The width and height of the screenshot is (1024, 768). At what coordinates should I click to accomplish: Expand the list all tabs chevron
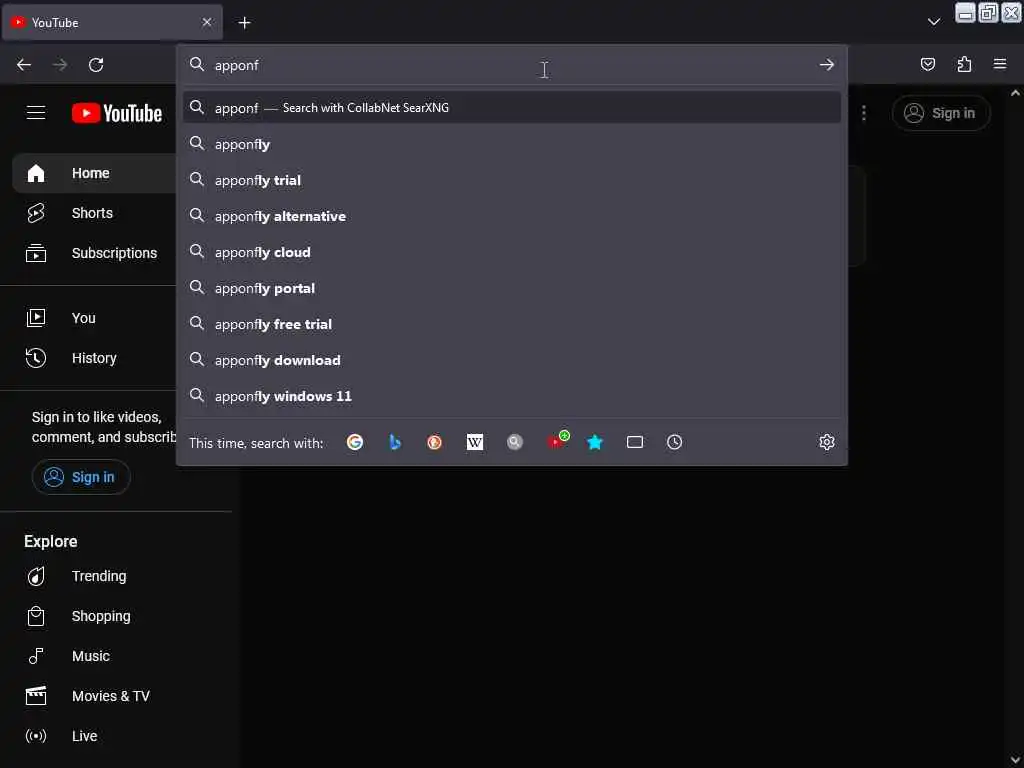click(x=934, y=22)
